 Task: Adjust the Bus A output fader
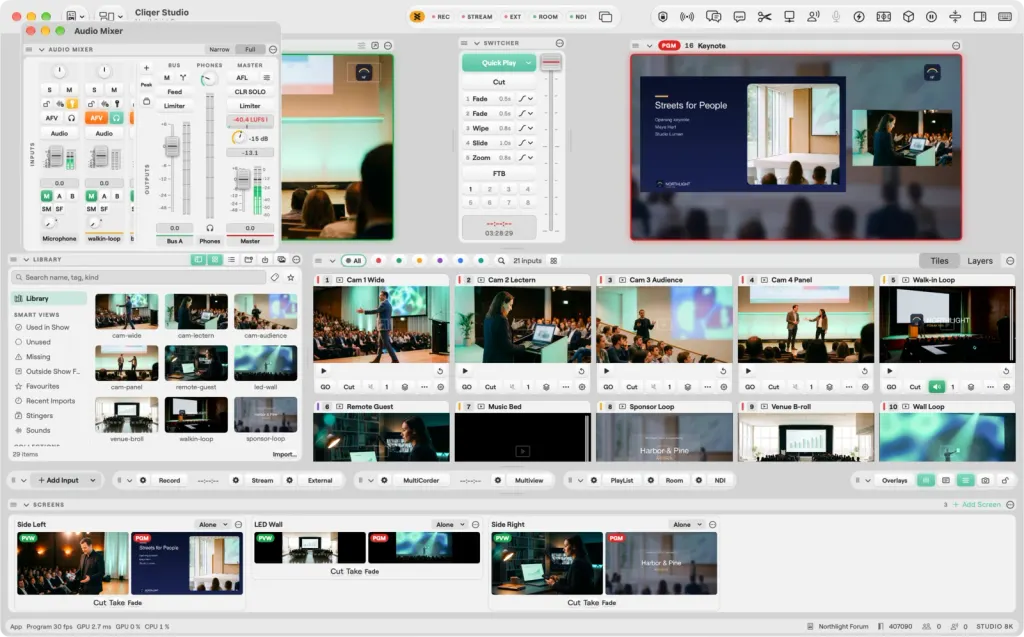[172, 146]
